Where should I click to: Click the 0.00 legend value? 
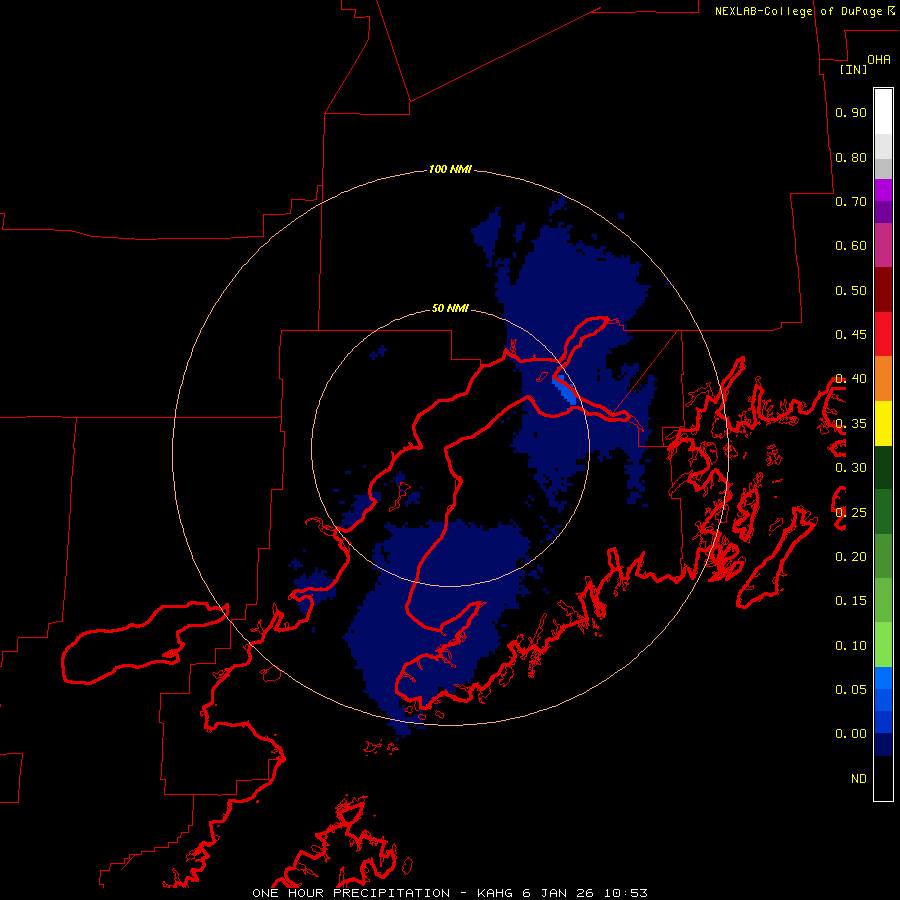(x=851, y=734)
